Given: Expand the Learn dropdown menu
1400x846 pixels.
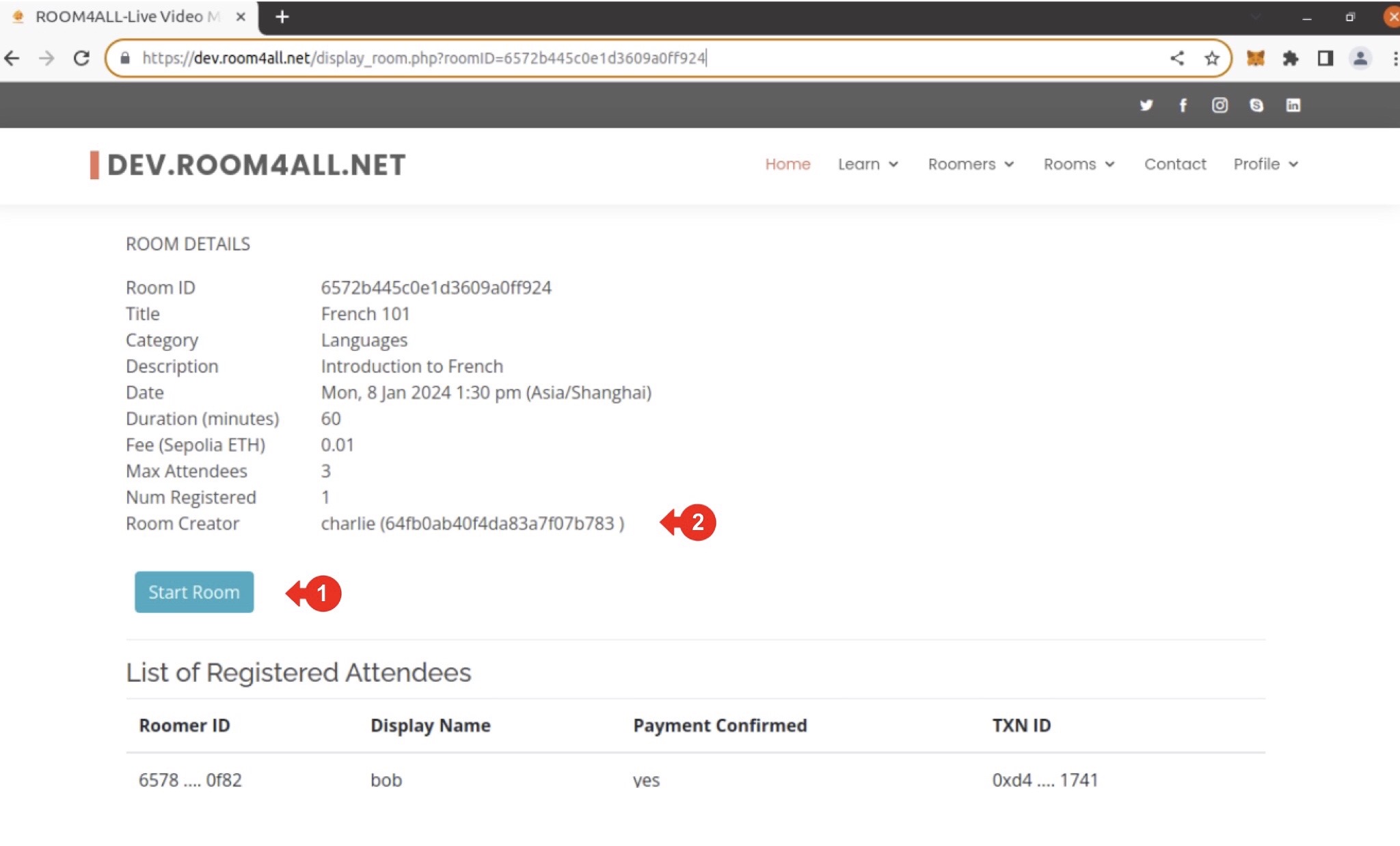Looking at the screenshot, I should [x=868, y=164].
